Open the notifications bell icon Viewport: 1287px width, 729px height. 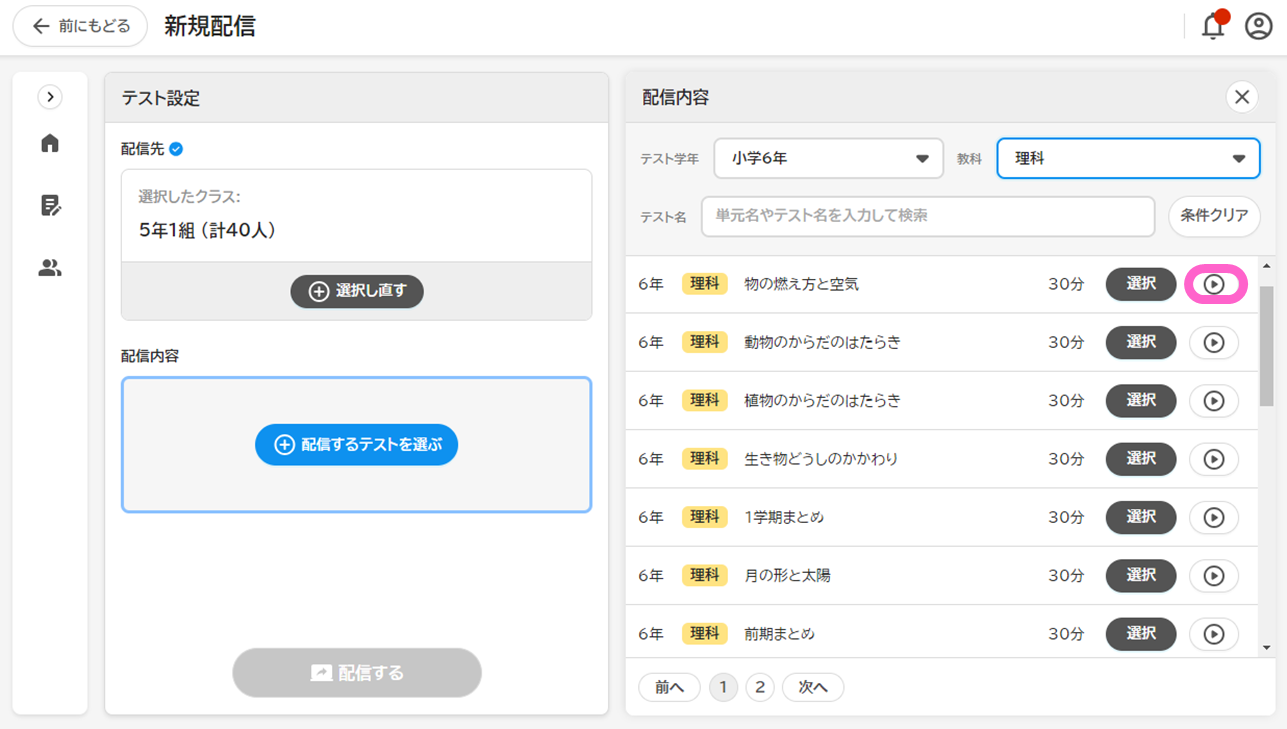tap(1213, 27)
